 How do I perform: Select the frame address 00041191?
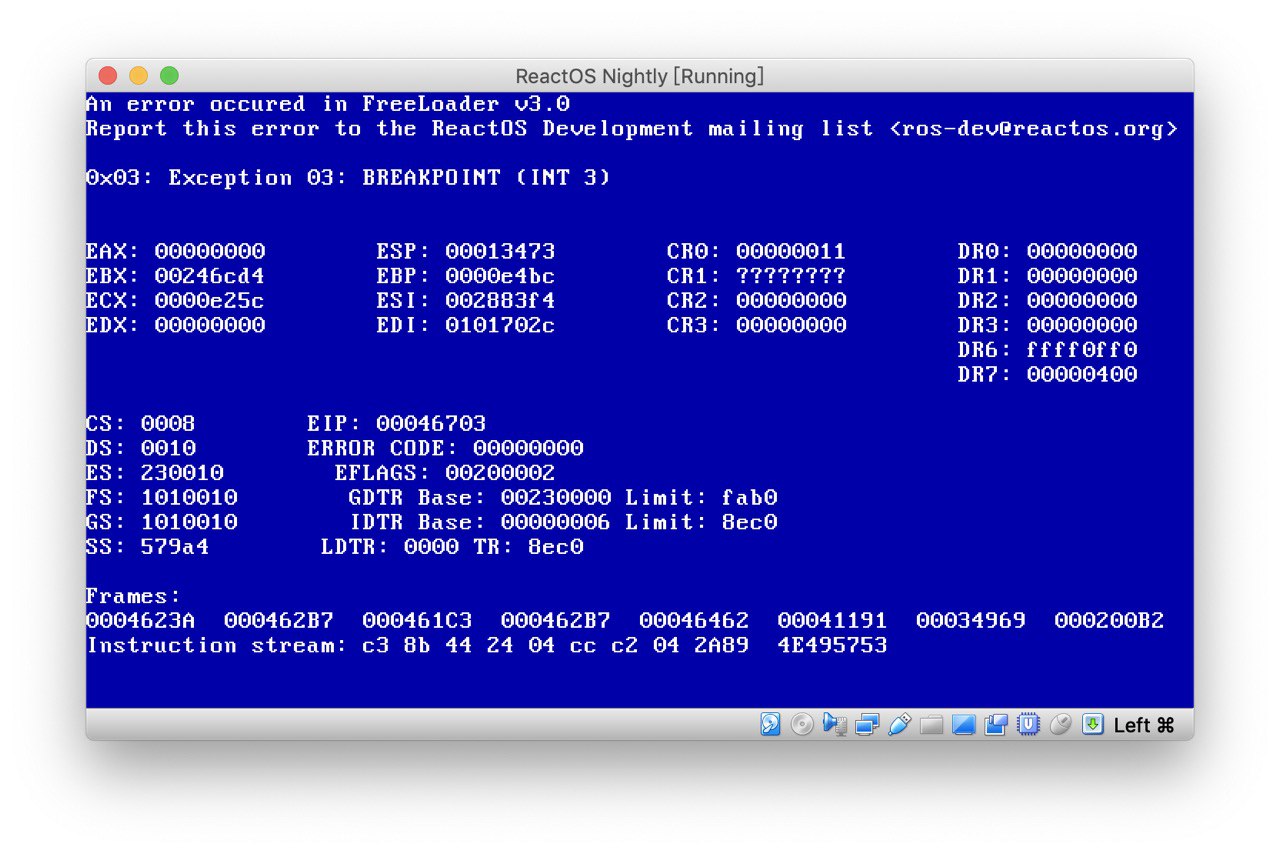pos(832,620)
